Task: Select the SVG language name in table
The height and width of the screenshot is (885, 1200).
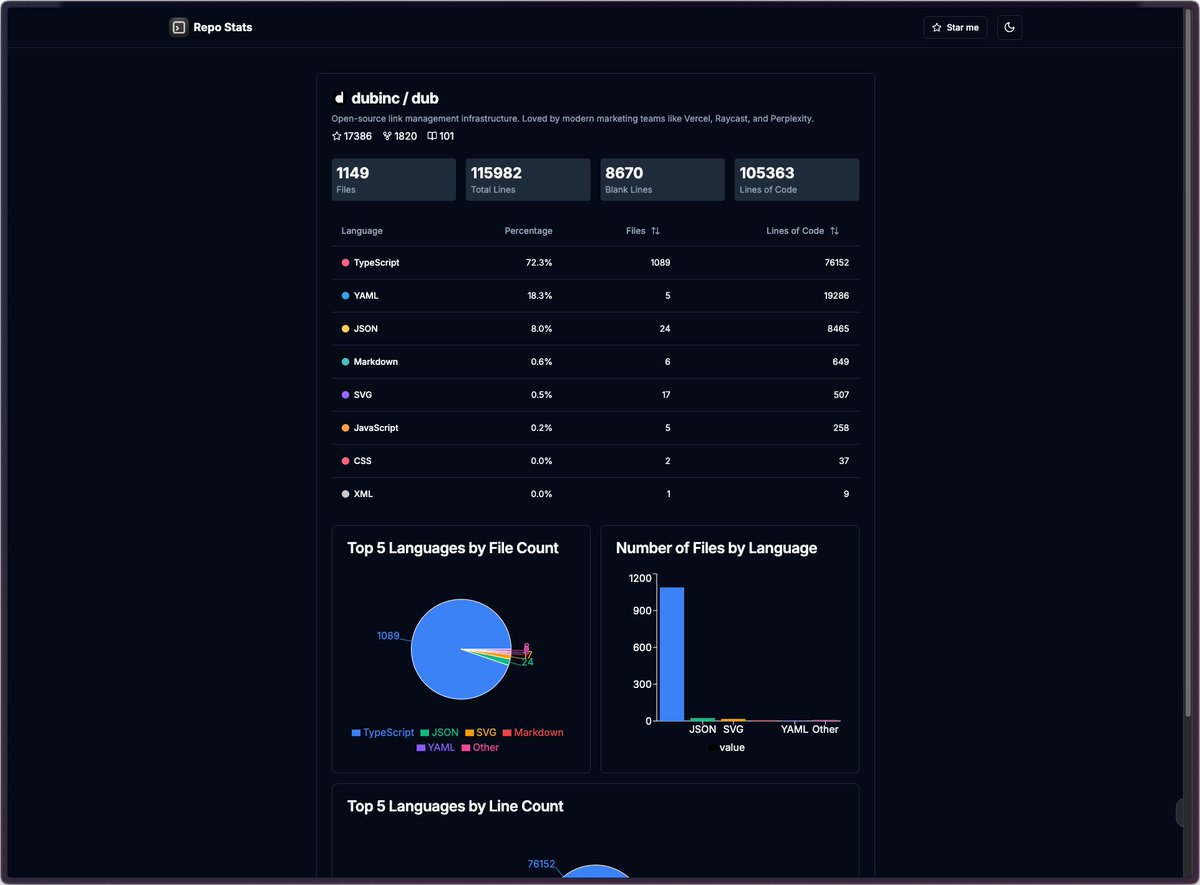Action: point(363,395)
